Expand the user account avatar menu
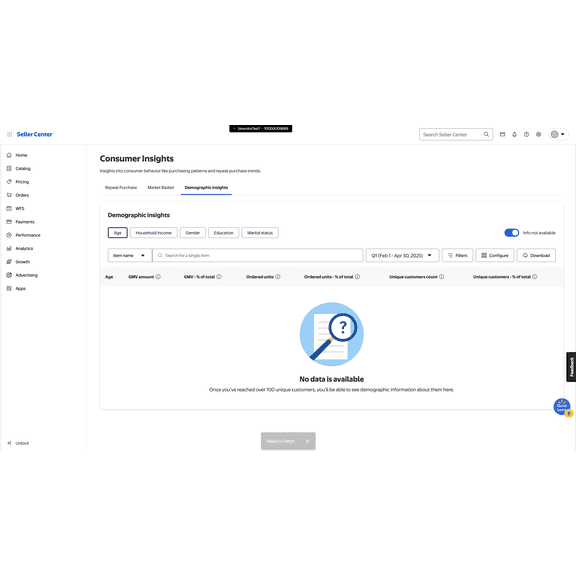 558,134
